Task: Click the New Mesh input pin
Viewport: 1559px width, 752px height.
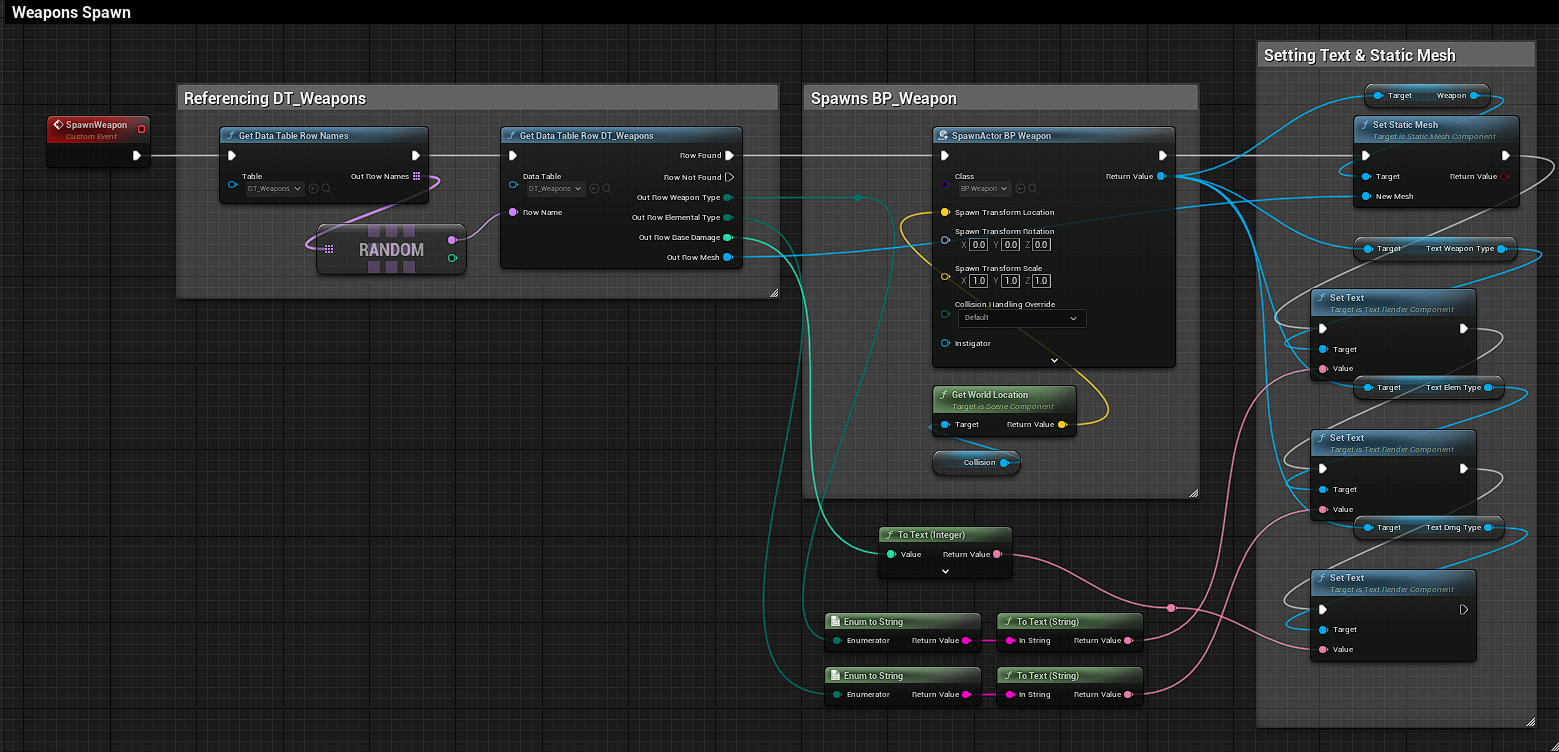Action: 1366,196
